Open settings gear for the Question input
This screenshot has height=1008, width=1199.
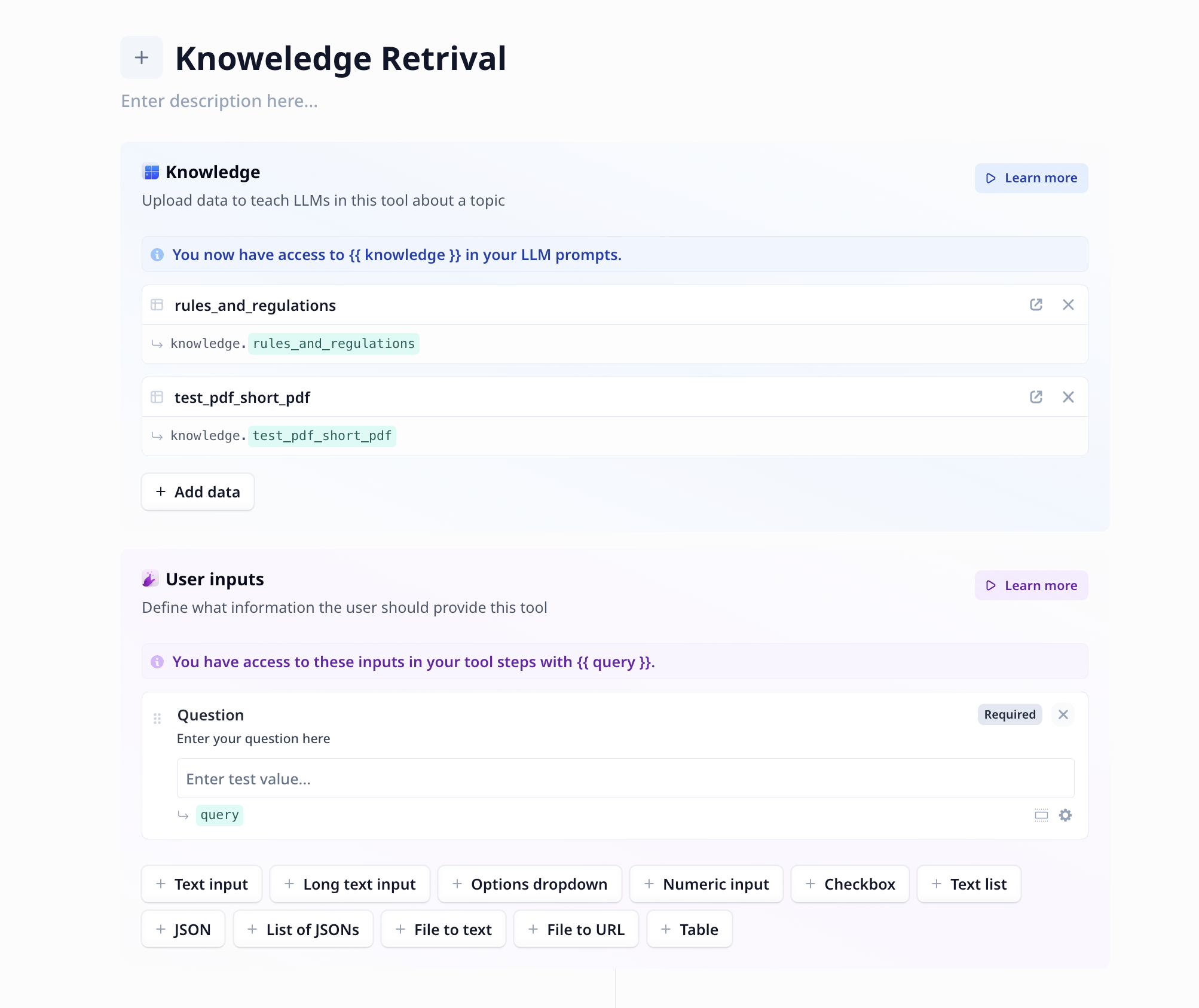tap(1065, 815)
